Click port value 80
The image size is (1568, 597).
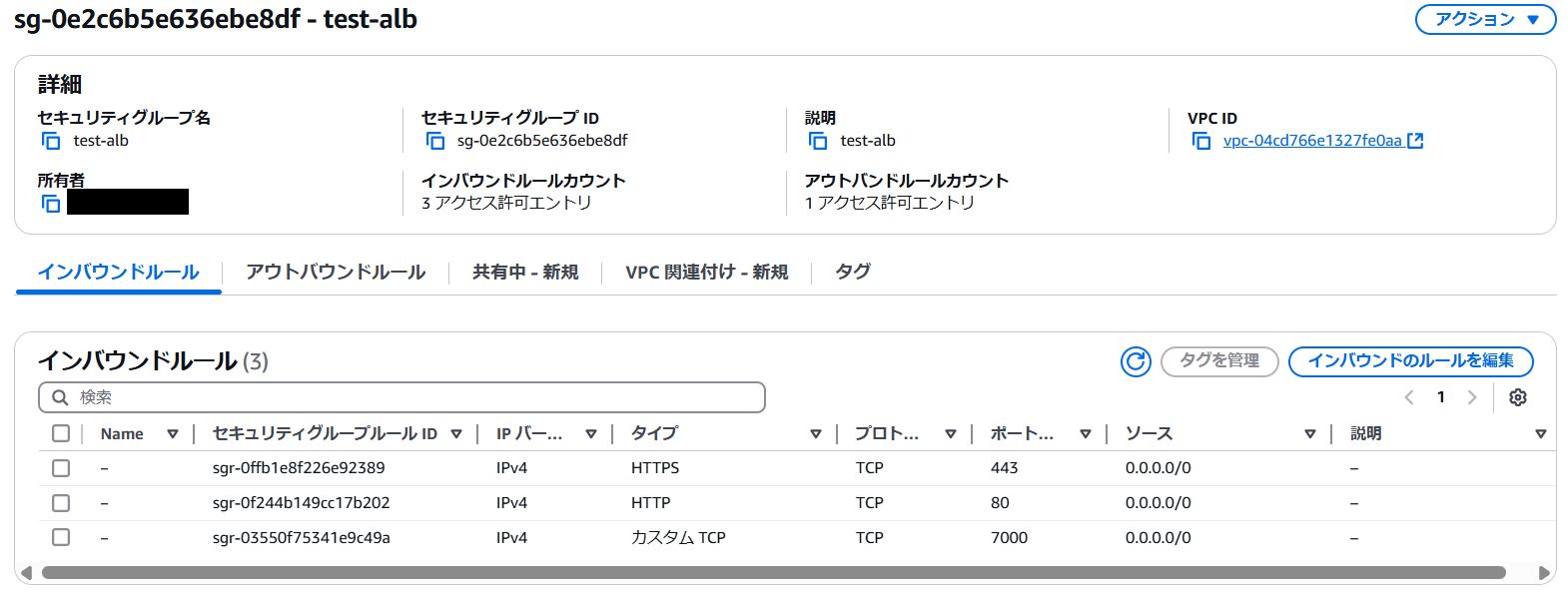[x=1000, y=503]
